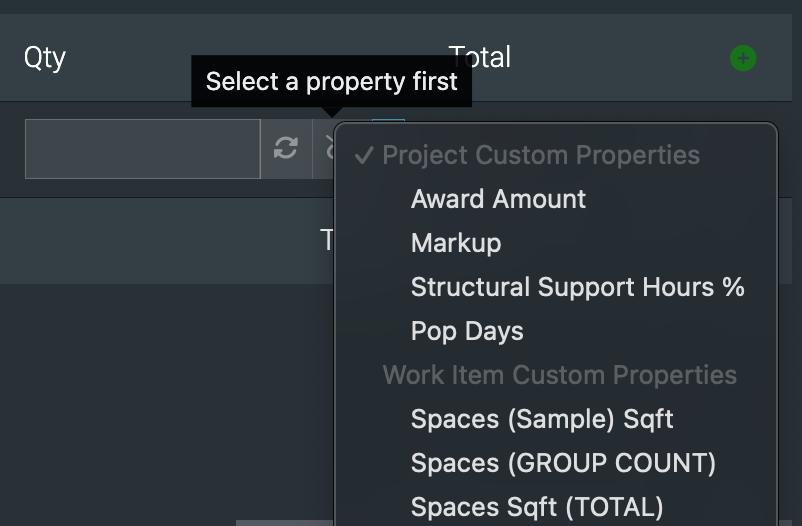Viewport: 802px width, 526px height.
Task: Click the horizontal scrollbar at the bottom
Action: [284, 523]
